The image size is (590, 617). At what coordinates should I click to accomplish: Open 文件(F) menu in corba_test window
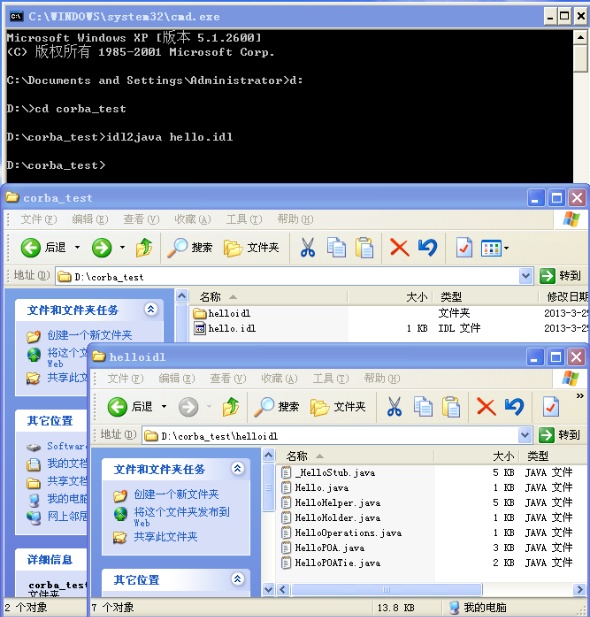39,220
